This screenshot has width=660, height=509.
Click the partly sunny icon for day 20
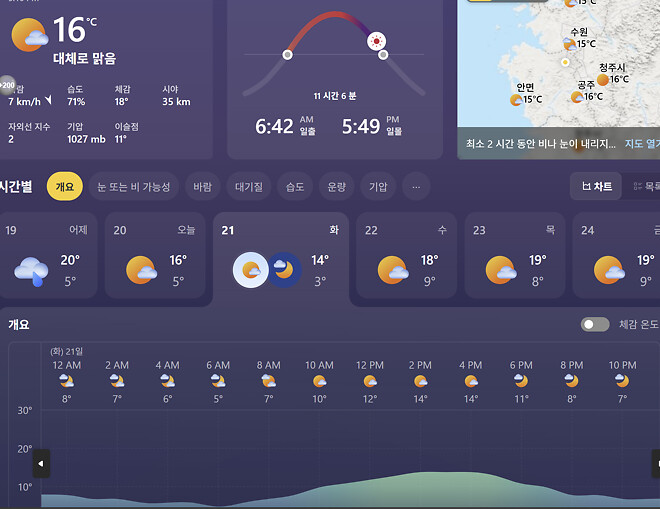[141, 270]
